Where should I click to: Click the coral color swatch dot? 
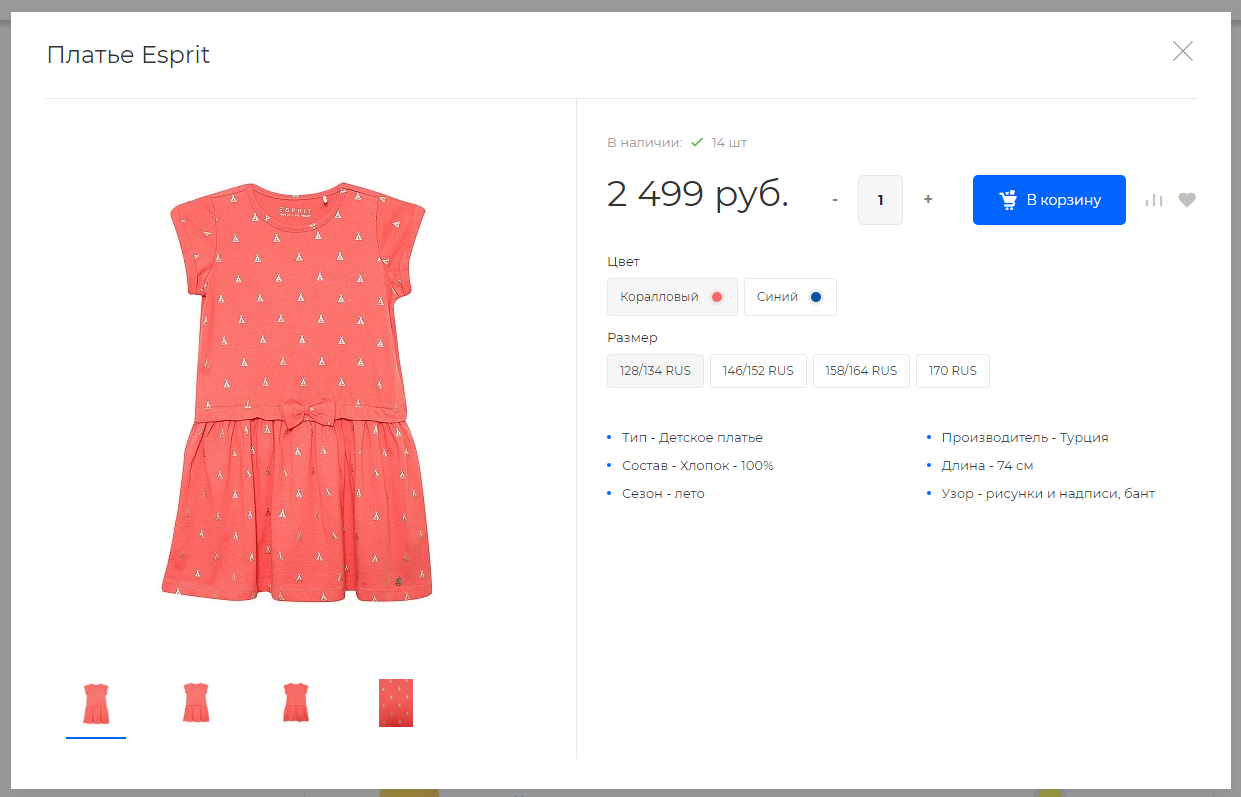pyautogui.click(x=716, y=297)
